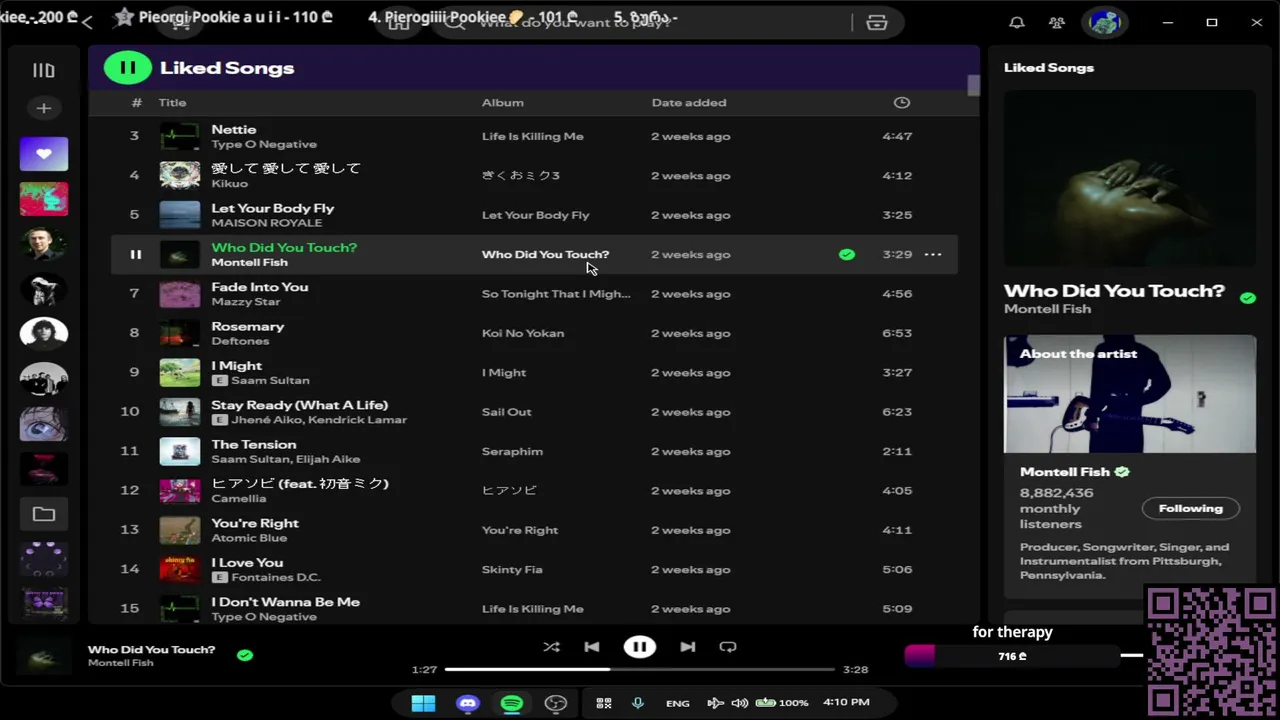Open the album link Sail Out

pyautogui.click(x=507, y=412)
